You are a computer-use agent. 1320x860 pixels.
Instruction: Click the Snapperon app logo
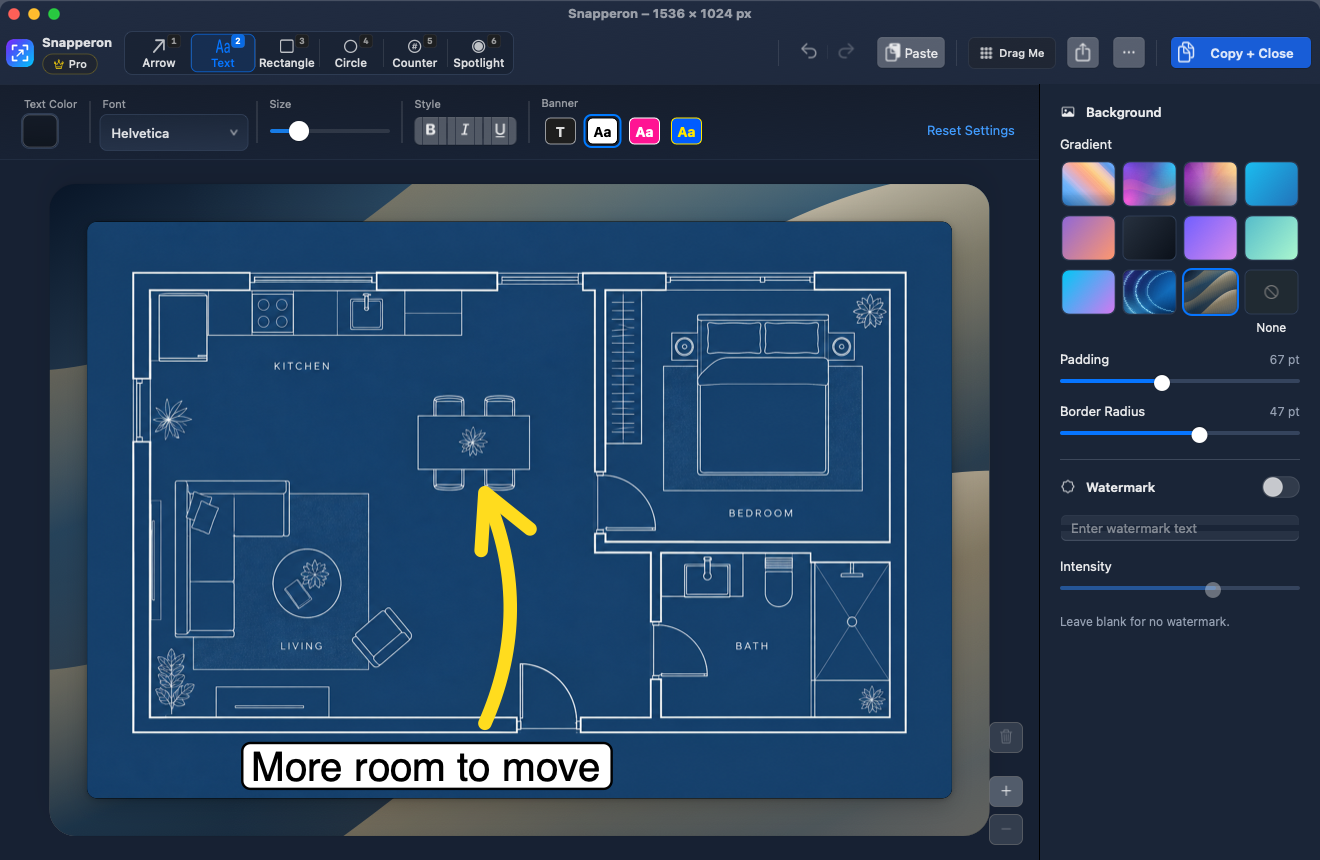click(x=20, y=53)
